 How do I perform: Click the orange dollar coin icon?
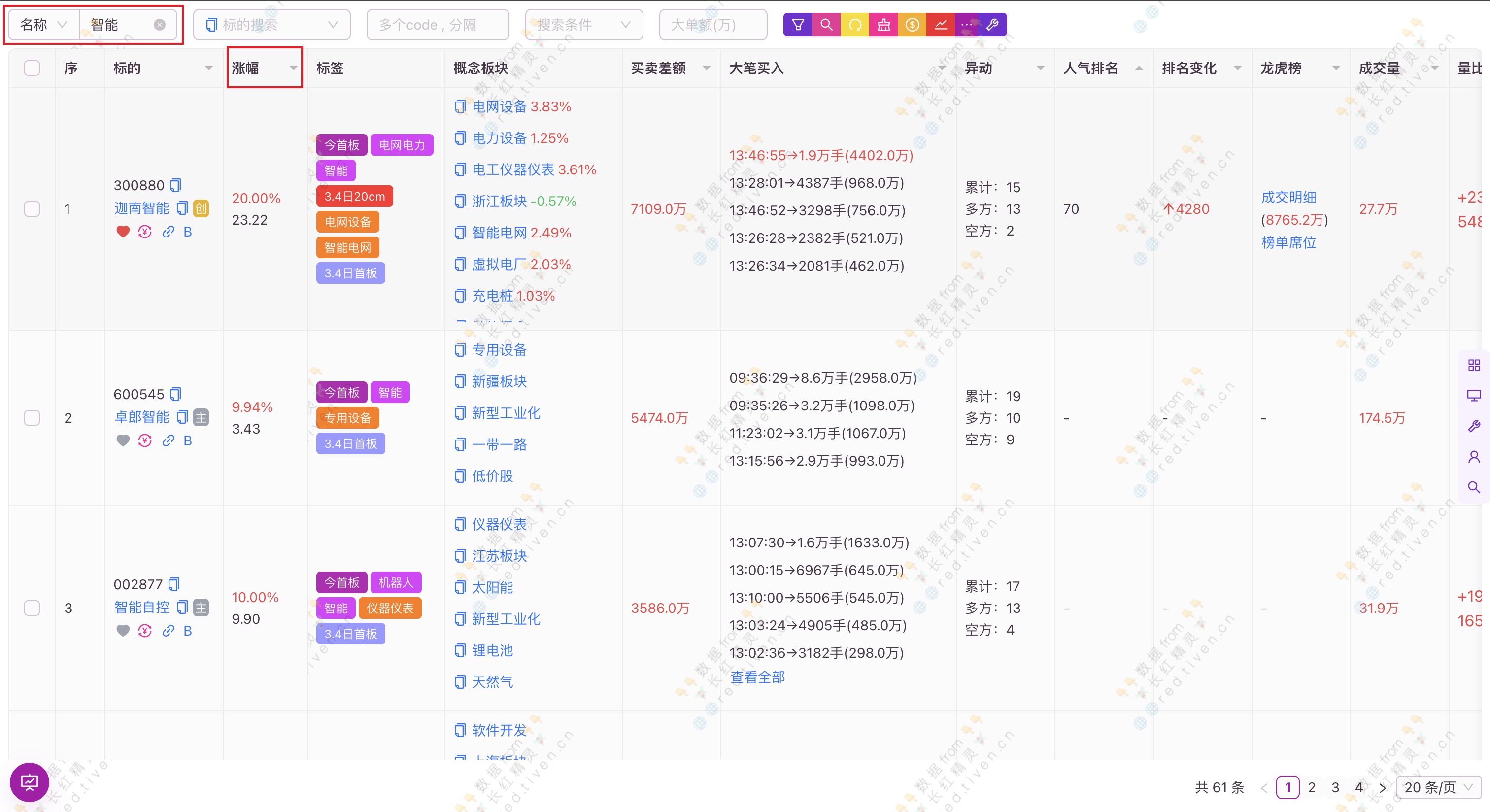click(912, 25)
